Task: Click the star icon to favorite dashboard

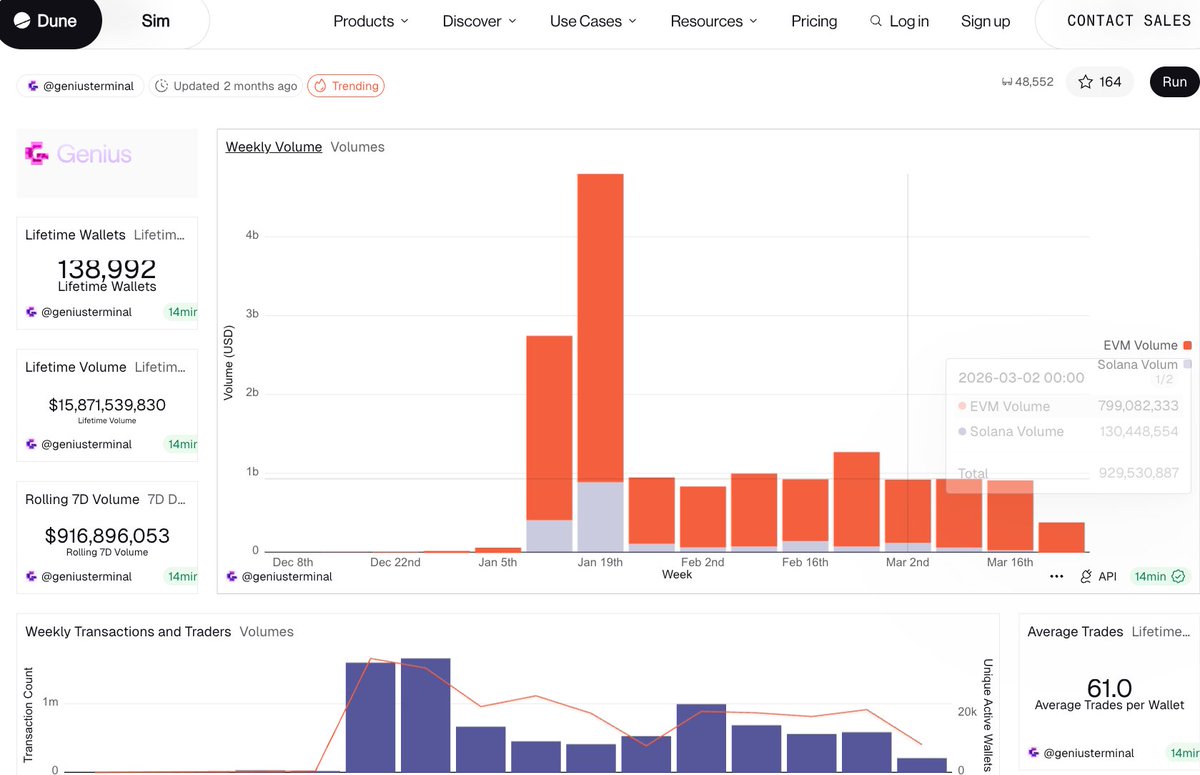Action: [1086, 82]
